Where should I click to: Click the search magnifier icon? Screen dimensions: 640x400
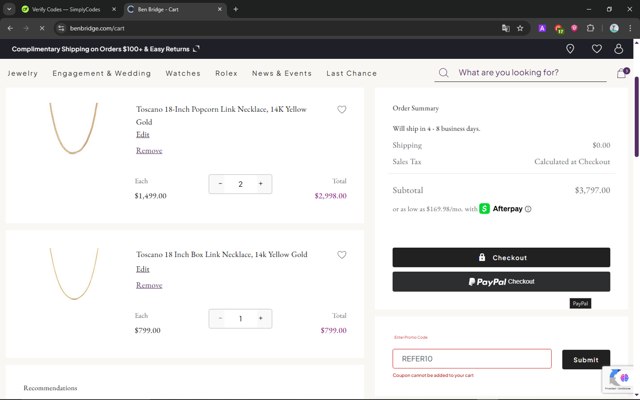coord(444,73)
